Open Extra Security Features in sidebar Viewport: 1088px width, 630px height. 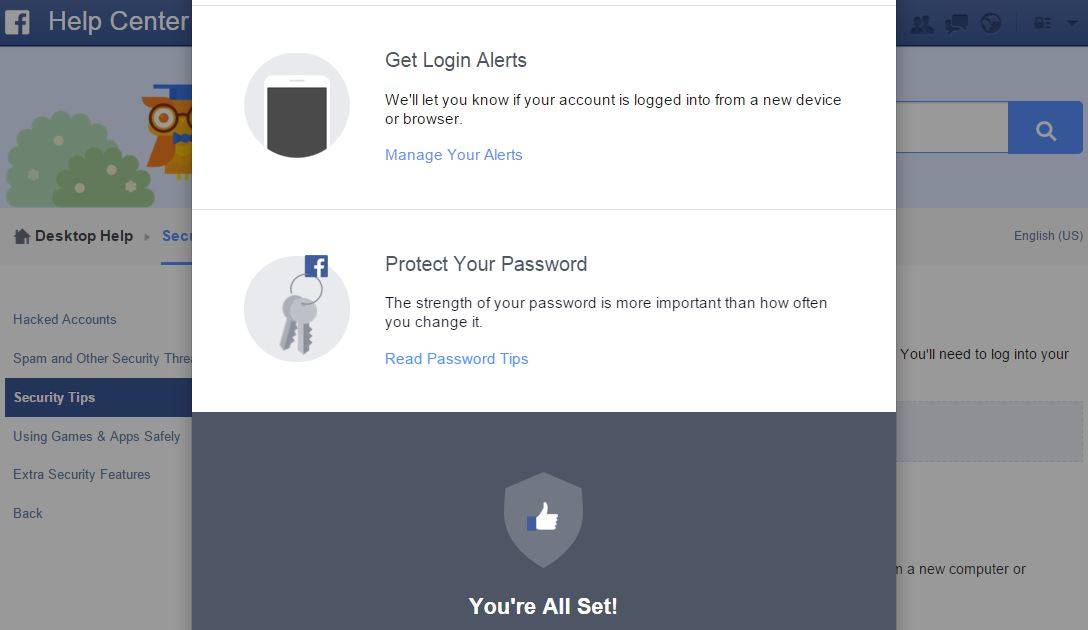pos(81,475)
